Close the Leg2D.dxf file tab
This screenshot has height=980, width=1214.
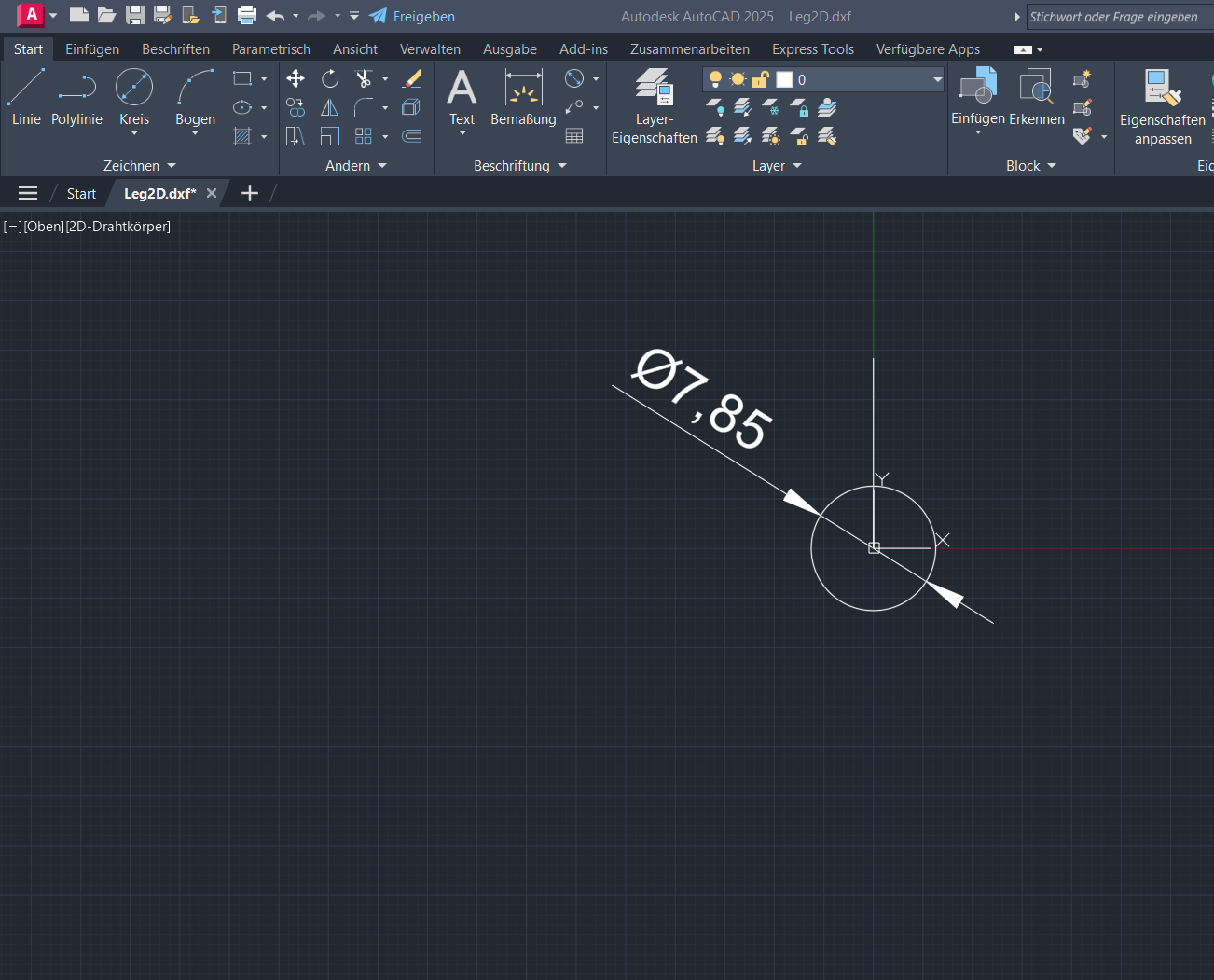[212, 193]
